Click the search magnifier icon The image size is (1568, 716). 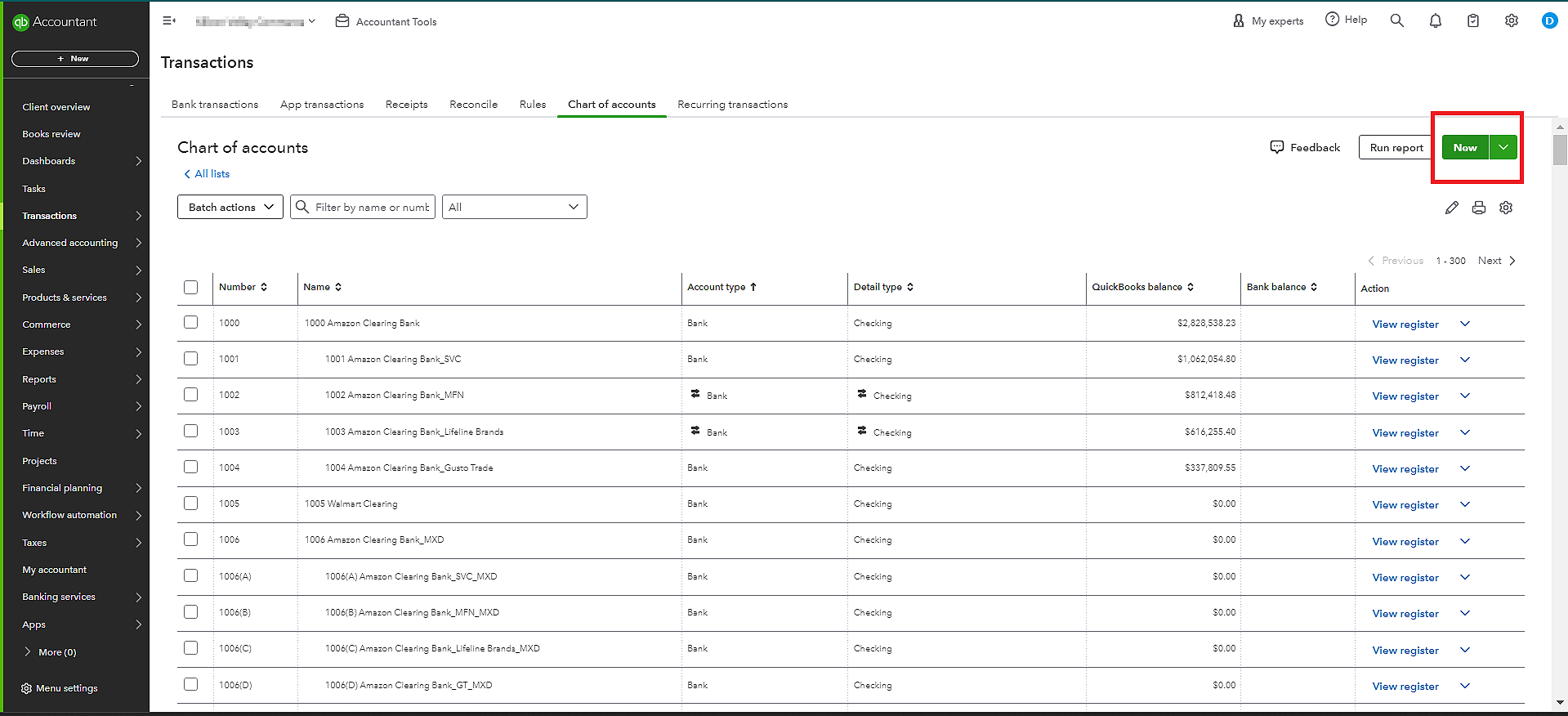tap(1397, 20)
